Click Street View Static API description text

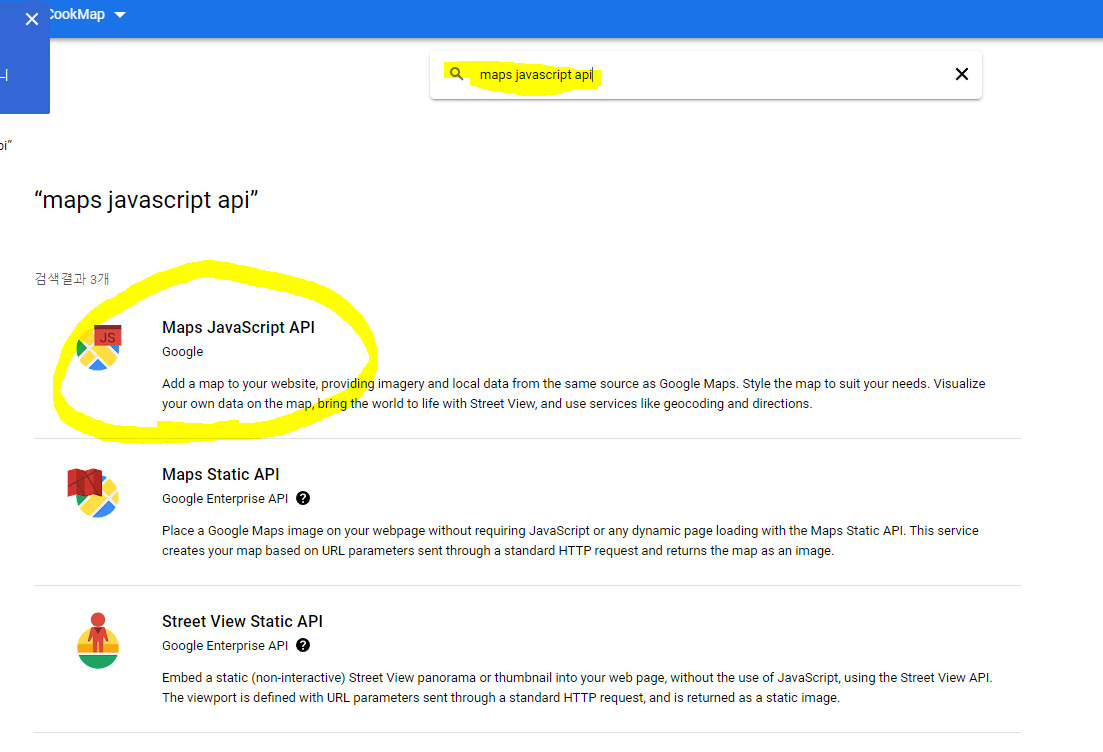577,687
